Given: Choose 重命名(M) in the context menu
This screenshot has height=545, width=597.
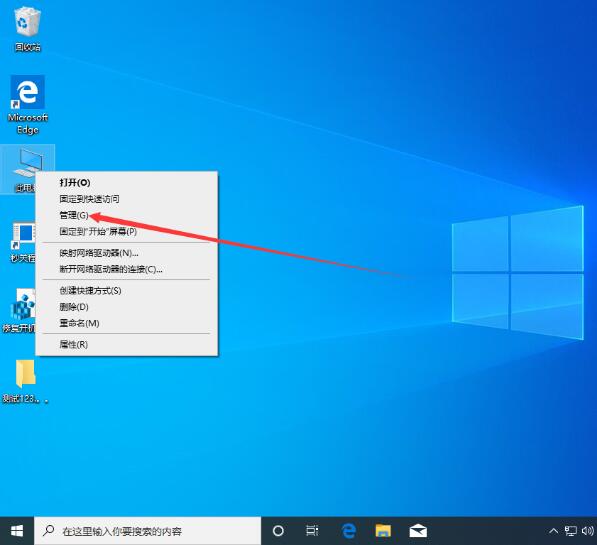Looking at the screenshot, I should [x=126, y=323].
